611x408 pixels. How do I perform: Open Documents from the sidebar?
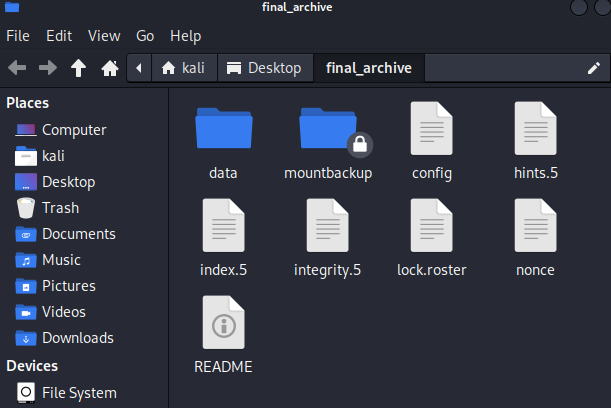tap(65, 234)
